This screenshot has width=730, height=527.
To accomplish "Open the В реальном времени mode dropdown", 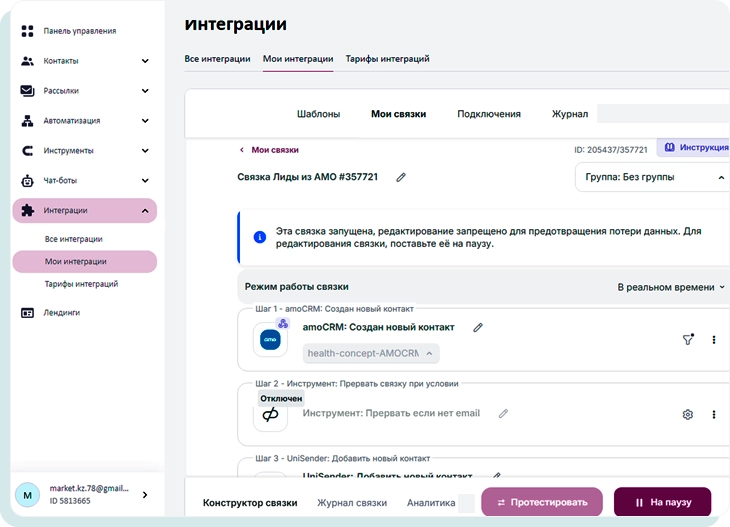I will tap(671, 287).
